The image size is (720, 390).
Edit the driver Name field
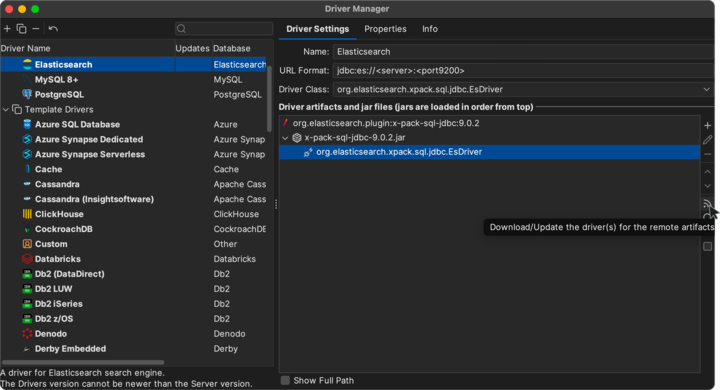coord(523,51)
